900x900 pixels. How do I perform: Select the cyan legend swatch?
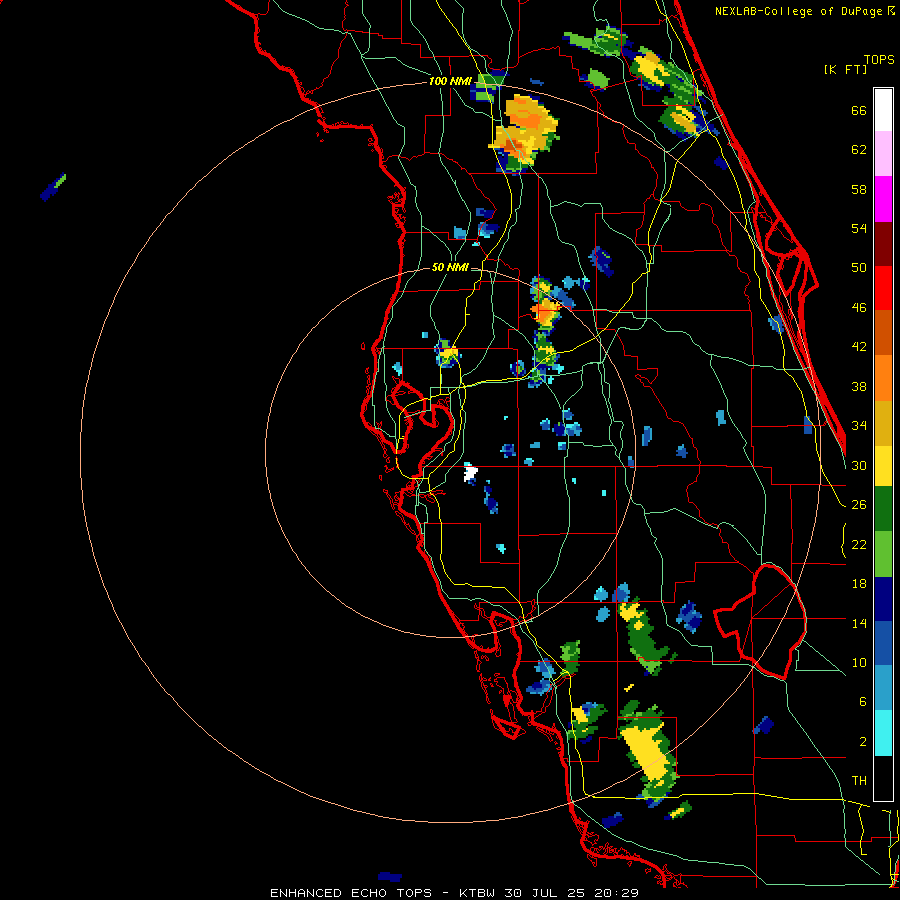tap(883, 733)
